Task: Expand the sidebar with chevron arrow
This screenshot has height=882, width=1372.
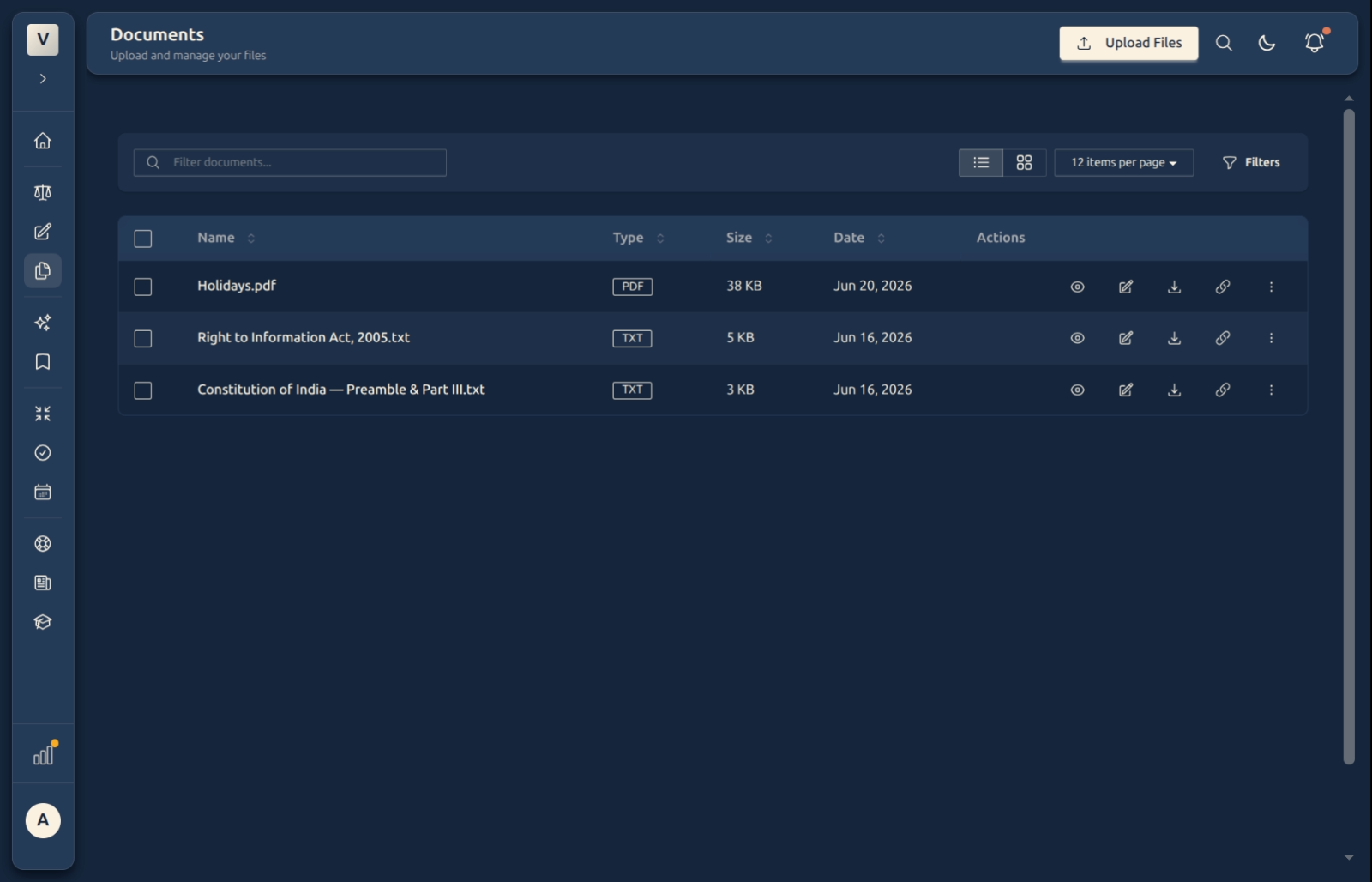Action: [x=43, y=79]
